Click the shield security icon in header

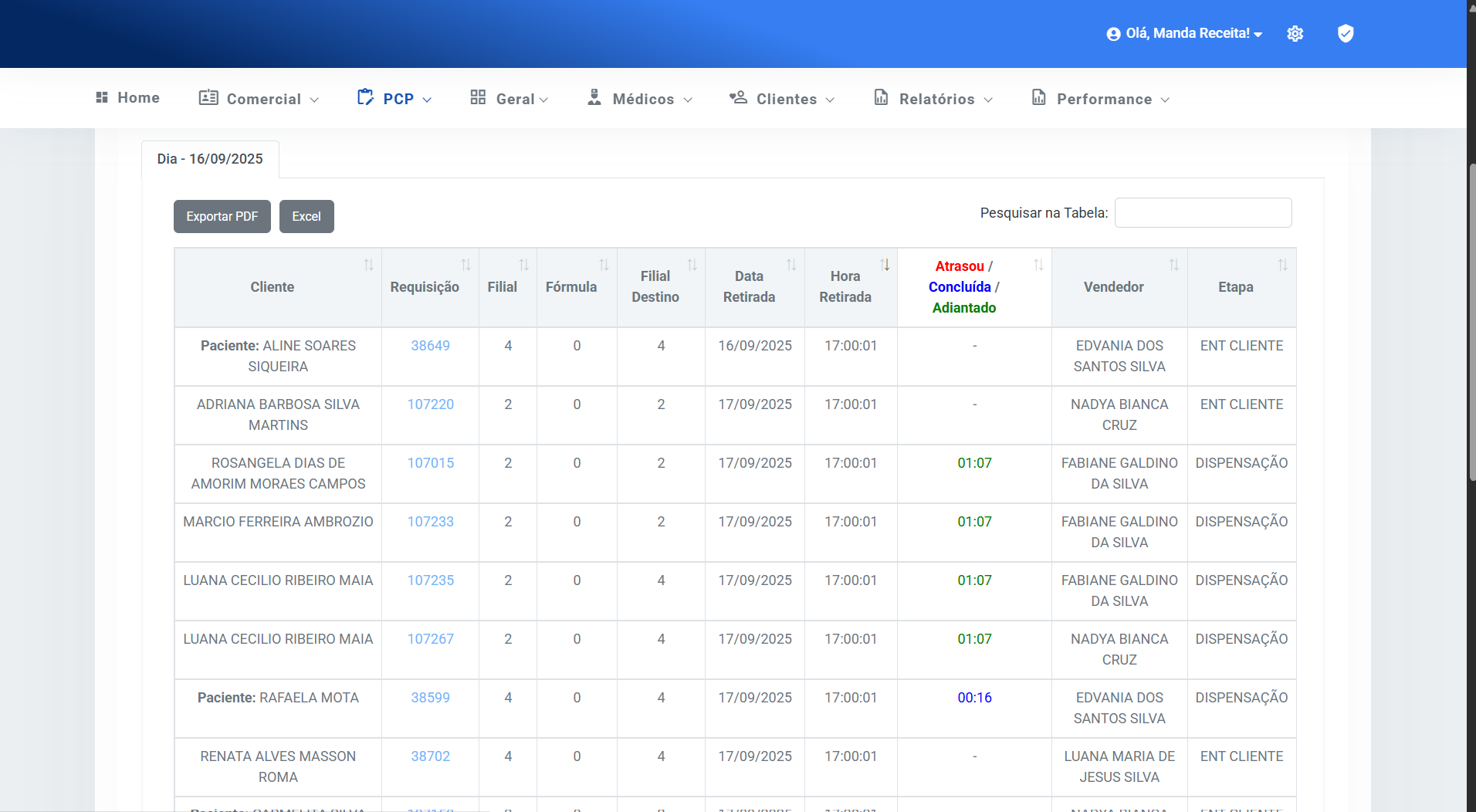(1346, 33)
